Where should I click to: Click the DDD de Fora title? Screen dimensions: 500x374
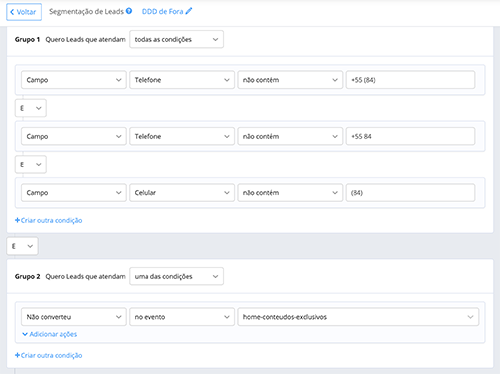point(162,11)
